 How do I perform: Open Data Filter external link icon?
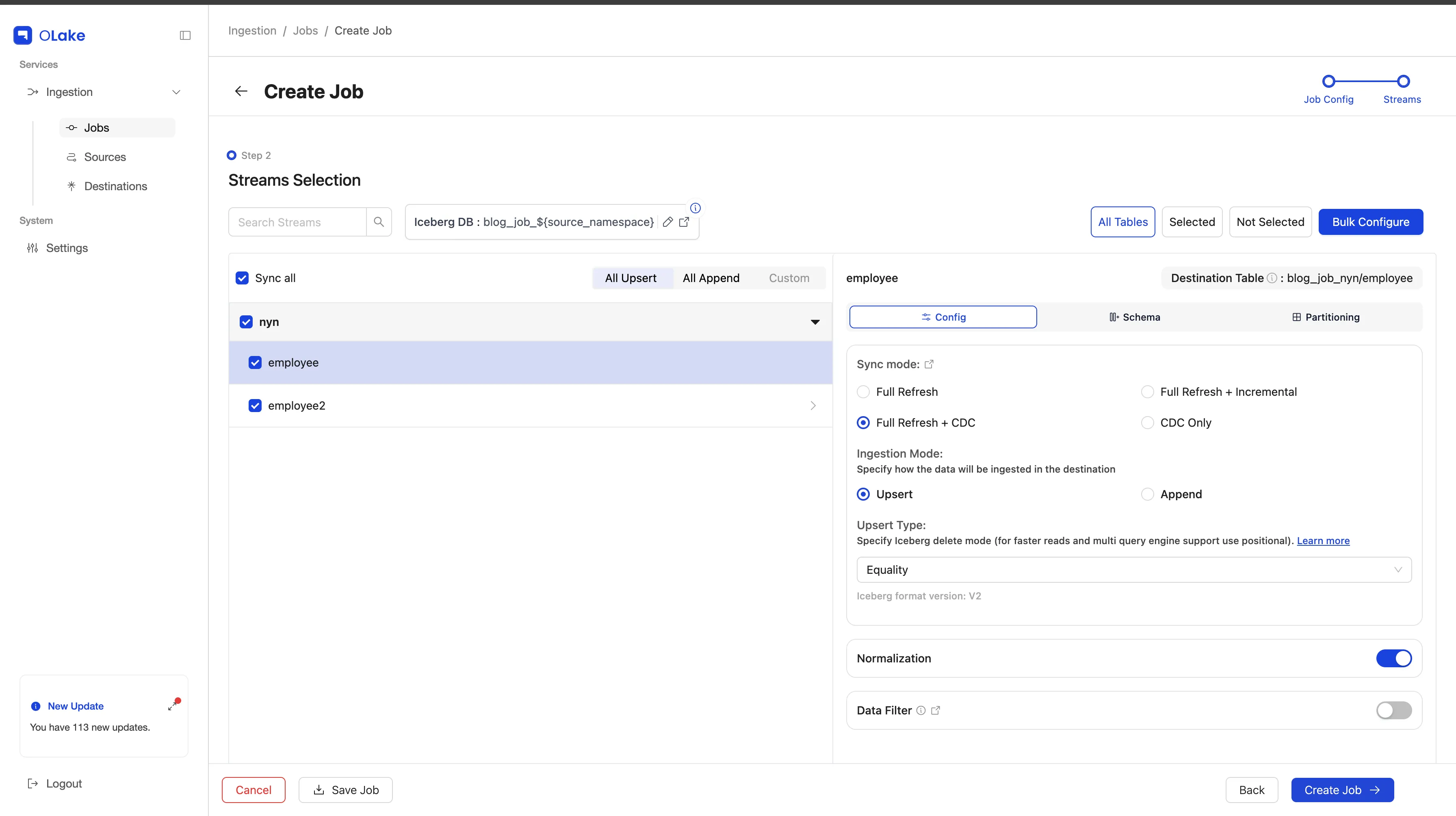[x=936, y=710]
